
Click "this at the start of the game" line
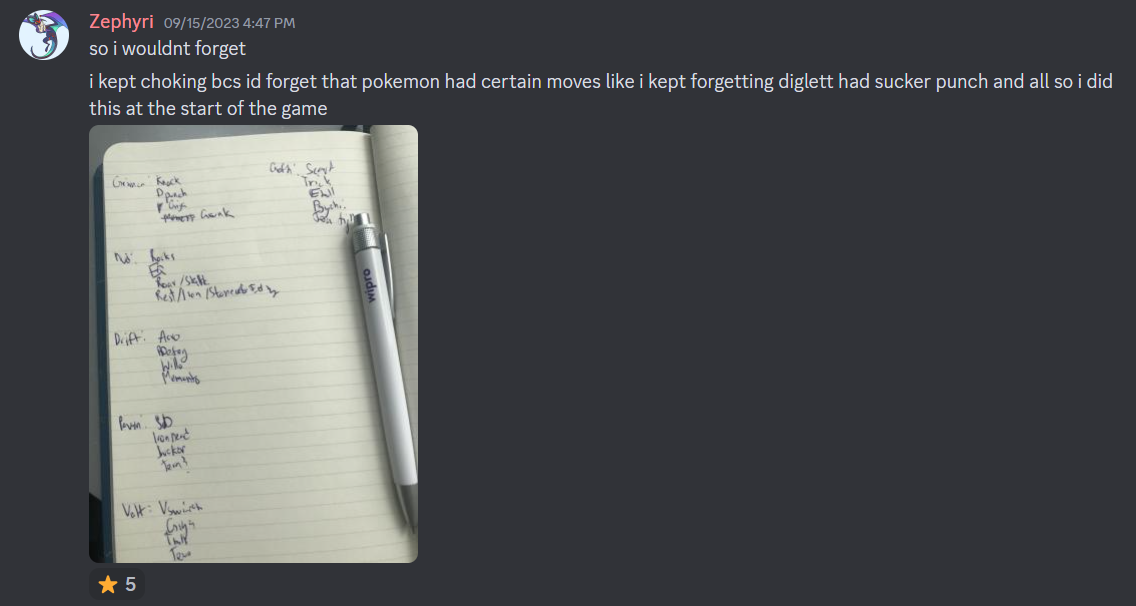click(x=208, y=109)
